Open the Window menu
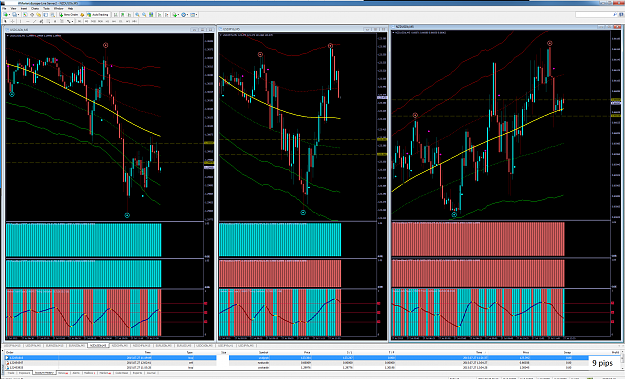Screen dimensions: 625x379 (58, 8)
